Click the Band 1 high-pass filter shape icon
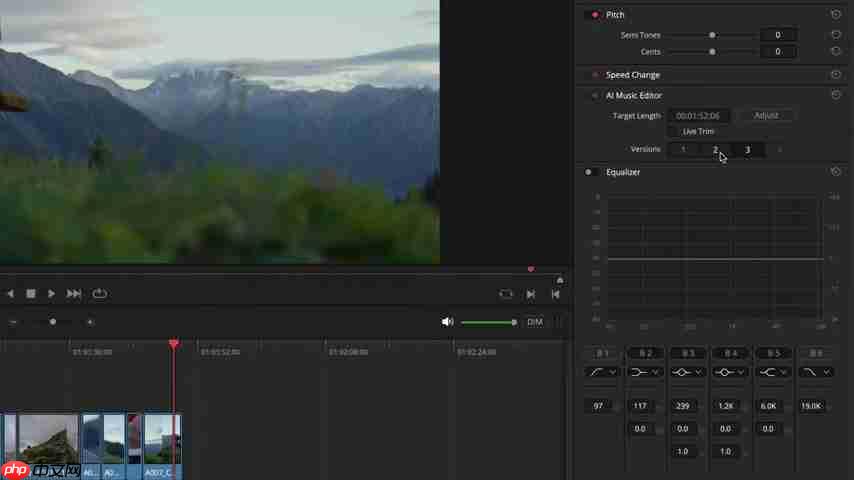 (x=596, y=372)
